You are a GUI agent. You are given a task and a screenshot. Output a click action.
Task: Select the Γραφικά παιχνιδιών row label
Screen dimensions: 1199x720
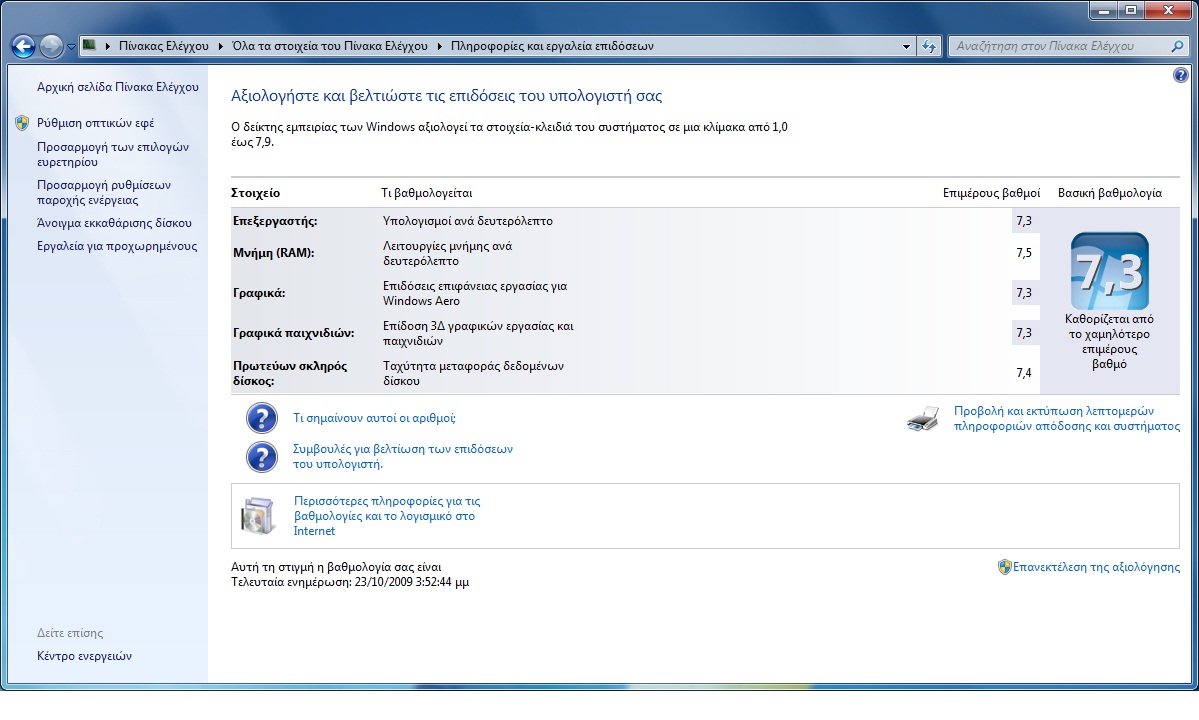tap(294, 333)
